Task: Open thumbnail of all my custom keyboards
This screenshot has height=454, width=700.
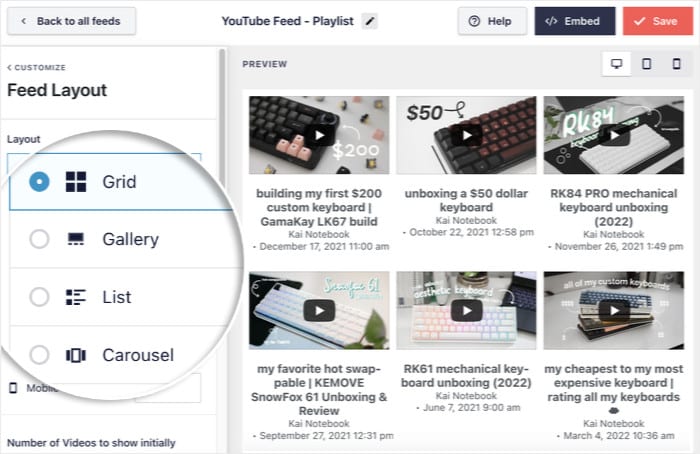Action: pos(614,310)
